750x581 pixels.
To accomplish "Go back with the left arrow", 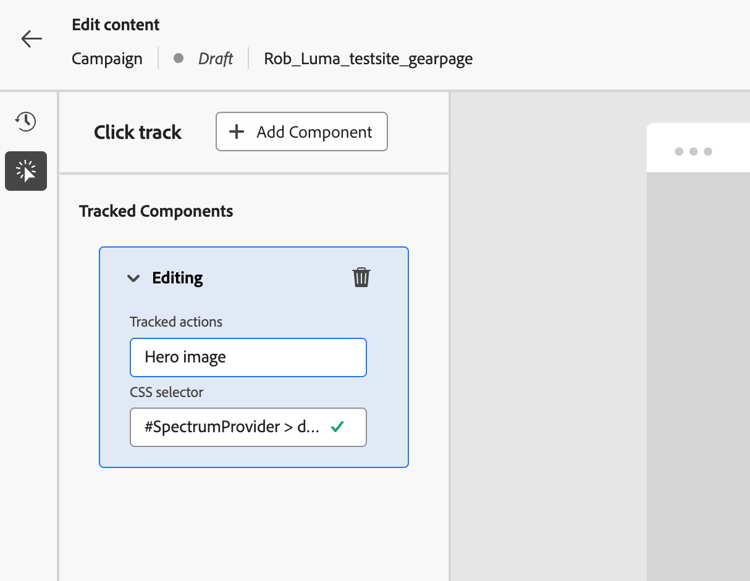I will 31,39.
